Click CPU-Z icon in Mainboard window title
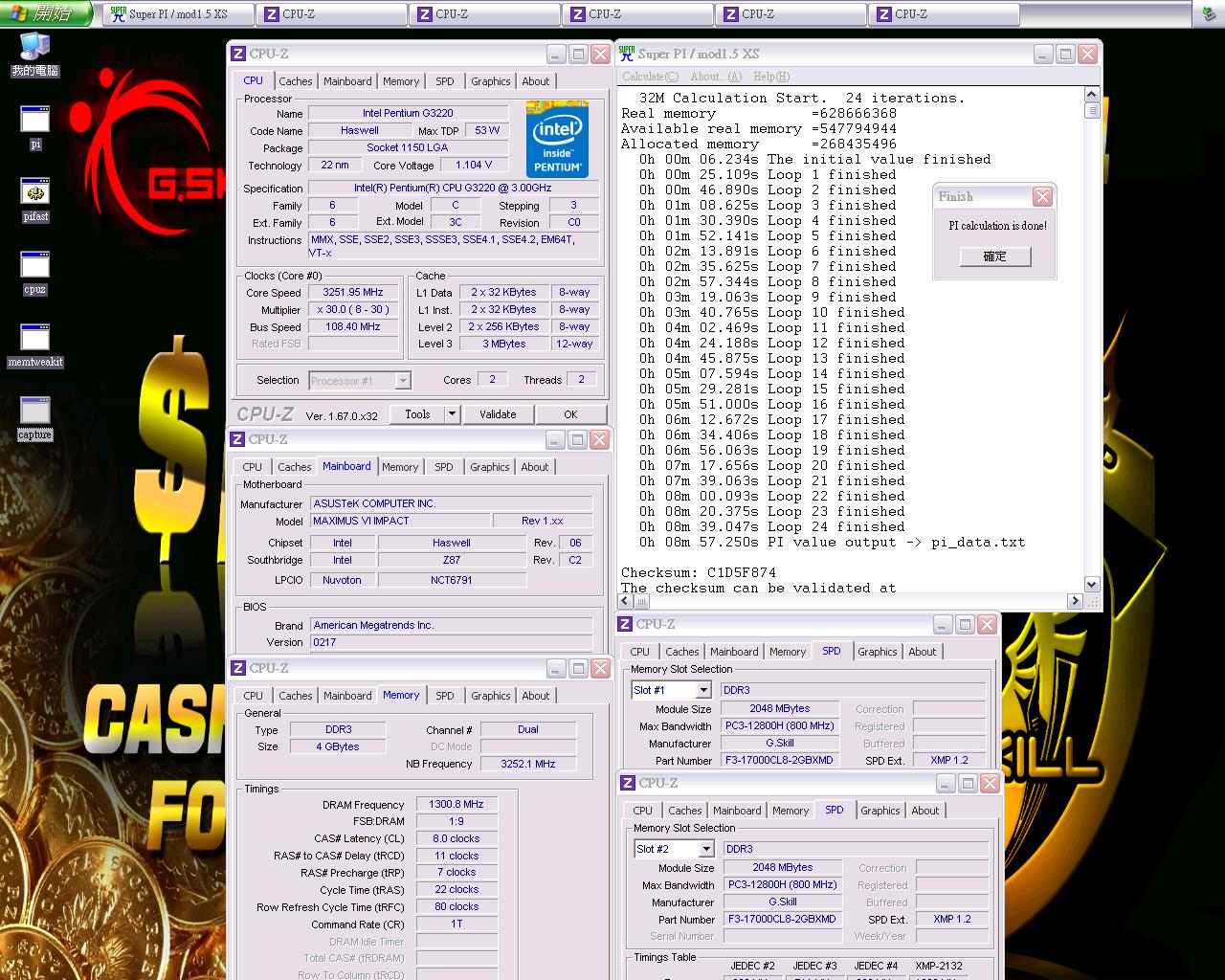Viewport: 1225px width, 980px height. 237,439
